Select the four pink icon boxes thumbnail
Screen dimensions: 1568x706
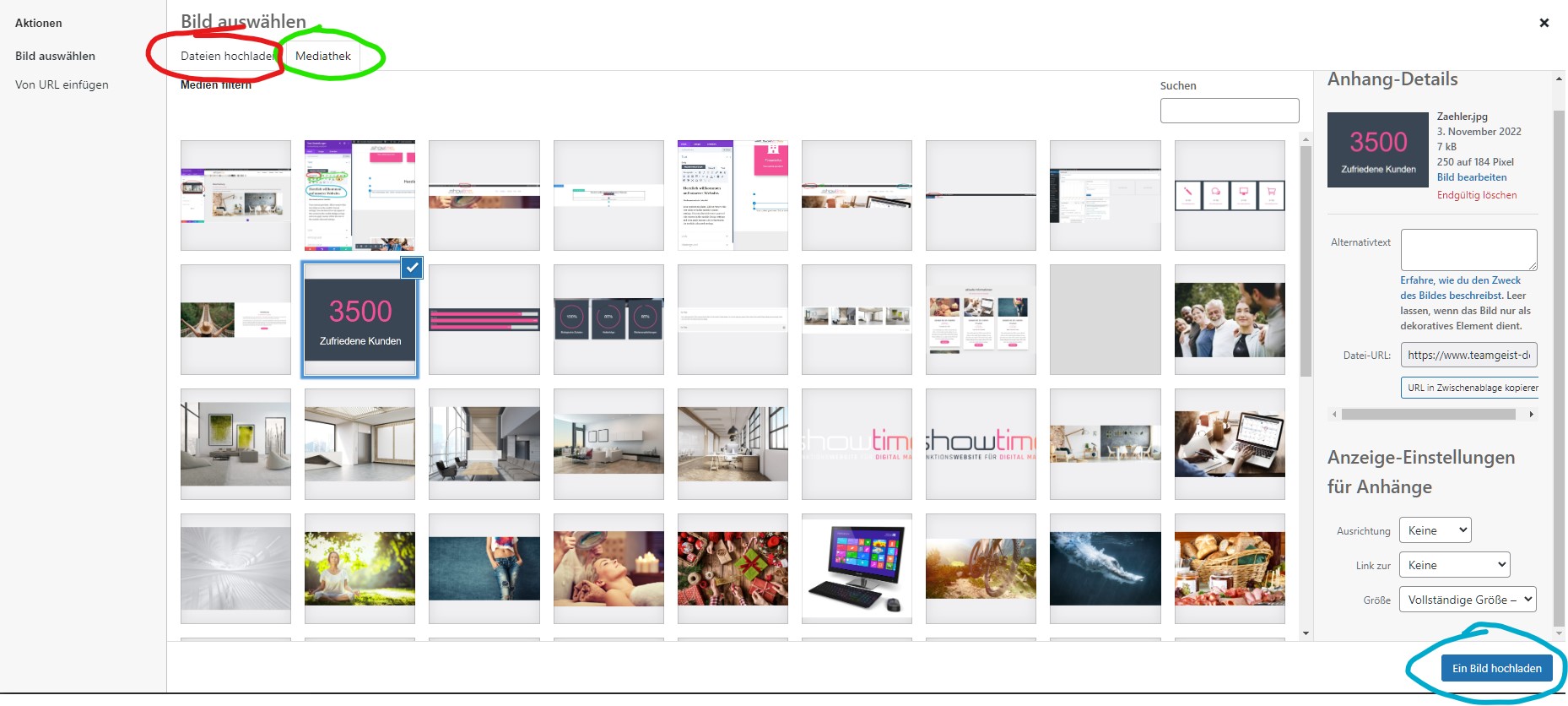[x=1230, y=195]
